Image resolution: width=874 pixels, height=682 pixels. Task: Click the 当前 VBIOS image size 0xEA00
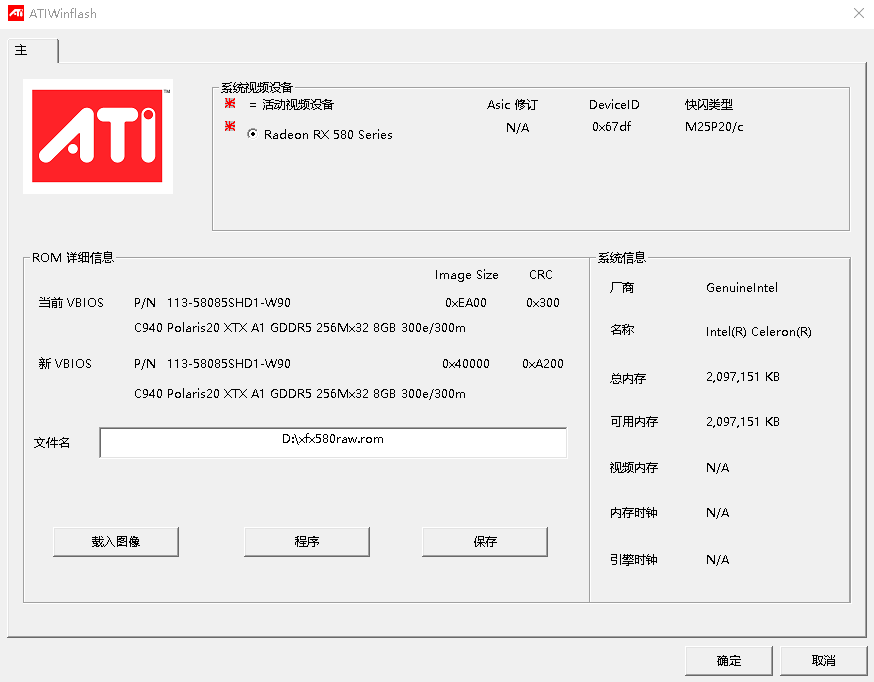[466, 303]
